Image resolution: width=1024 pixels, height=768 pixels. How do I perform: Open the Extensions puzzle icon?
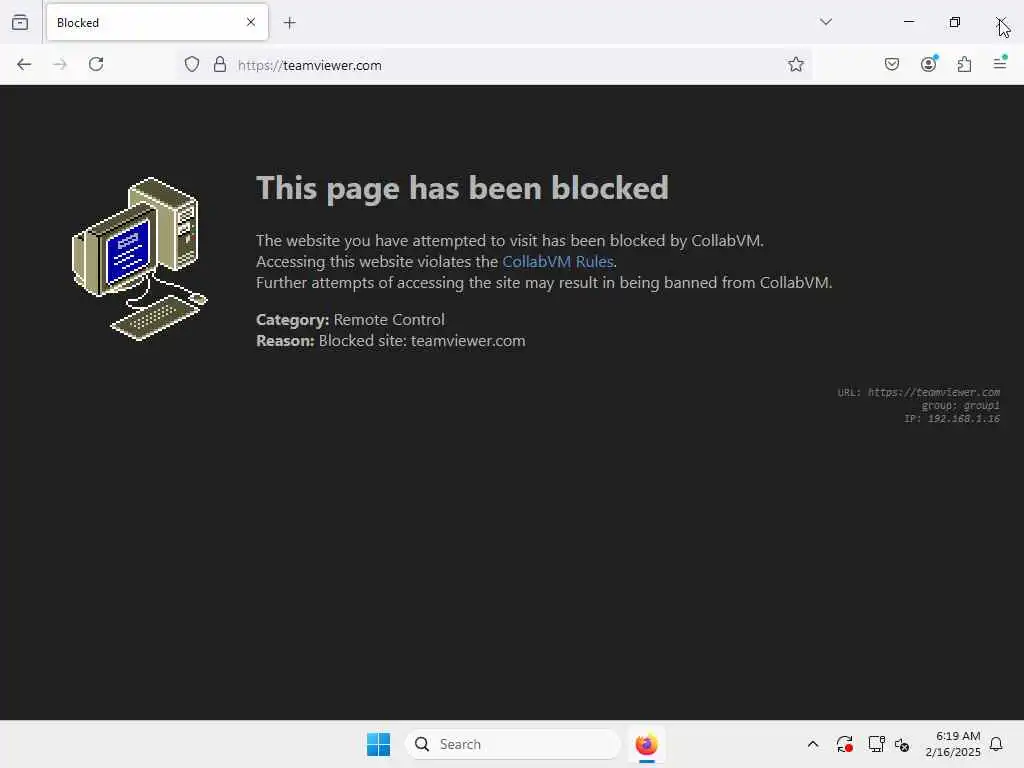coord(964,64)
